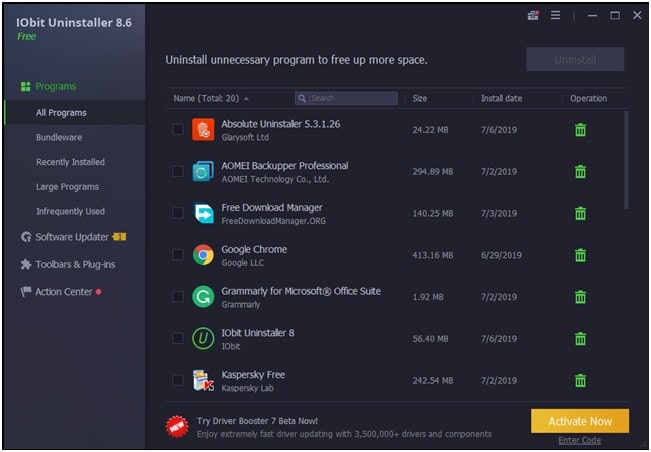Viewport: 651px width, 452px height.
Task: Click trash icon for Free Download Manager
Action: (x=580, y=213)
